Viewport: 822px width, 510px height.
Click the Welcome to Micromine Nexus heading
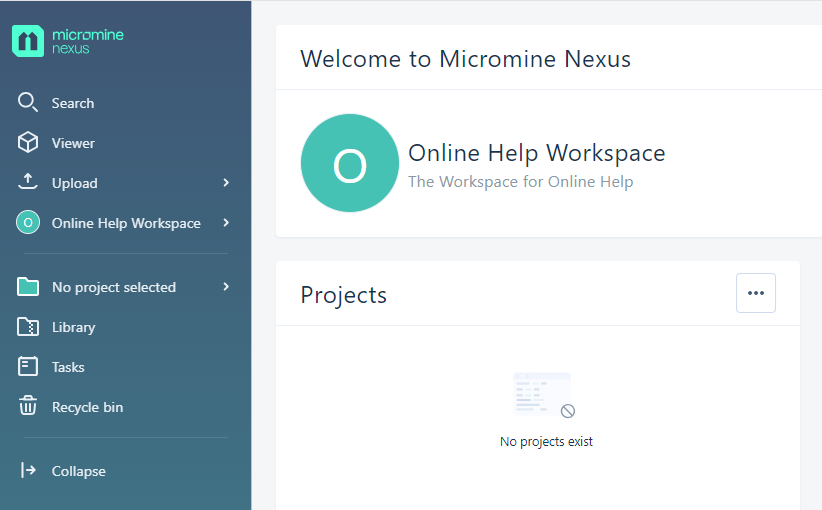pyautogui.click(x=466, y=59)
